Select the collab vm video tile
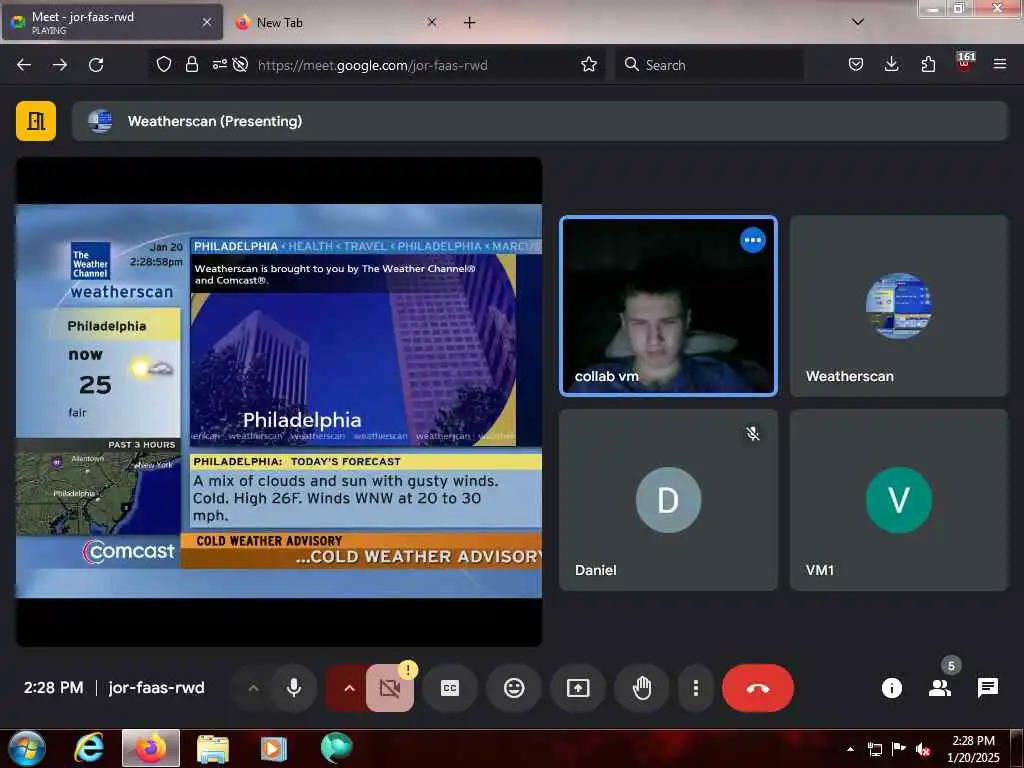 669,306
